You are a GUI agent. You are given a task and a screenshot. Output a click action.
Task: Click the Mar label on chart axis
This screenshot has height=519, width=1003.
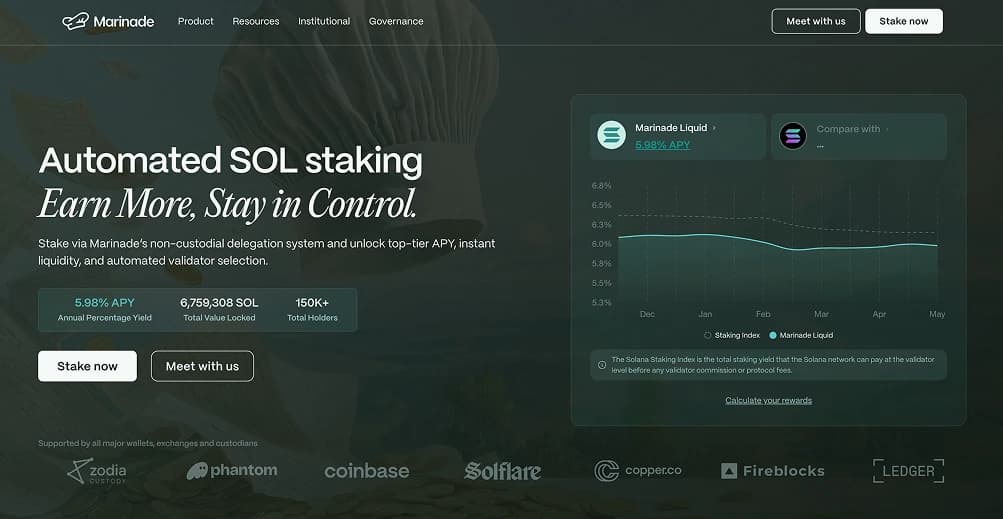point(821,314)
